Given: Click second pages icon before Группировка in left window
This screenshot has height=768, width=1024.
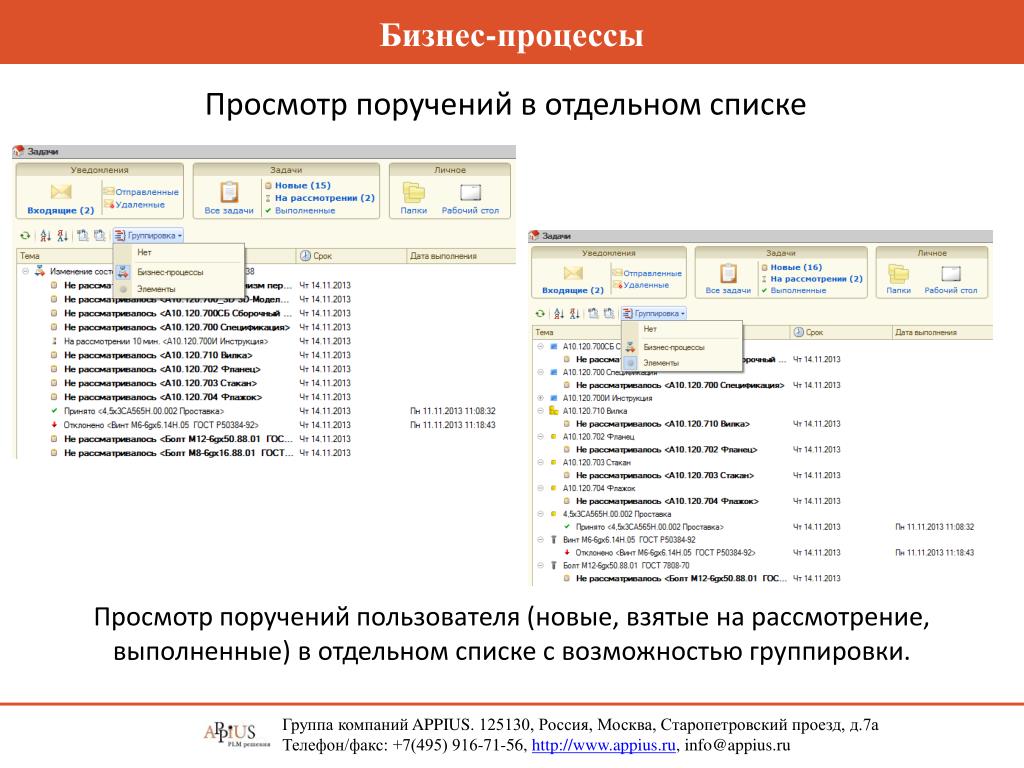Looking at the screenshot, I should [x=99, y=236].
